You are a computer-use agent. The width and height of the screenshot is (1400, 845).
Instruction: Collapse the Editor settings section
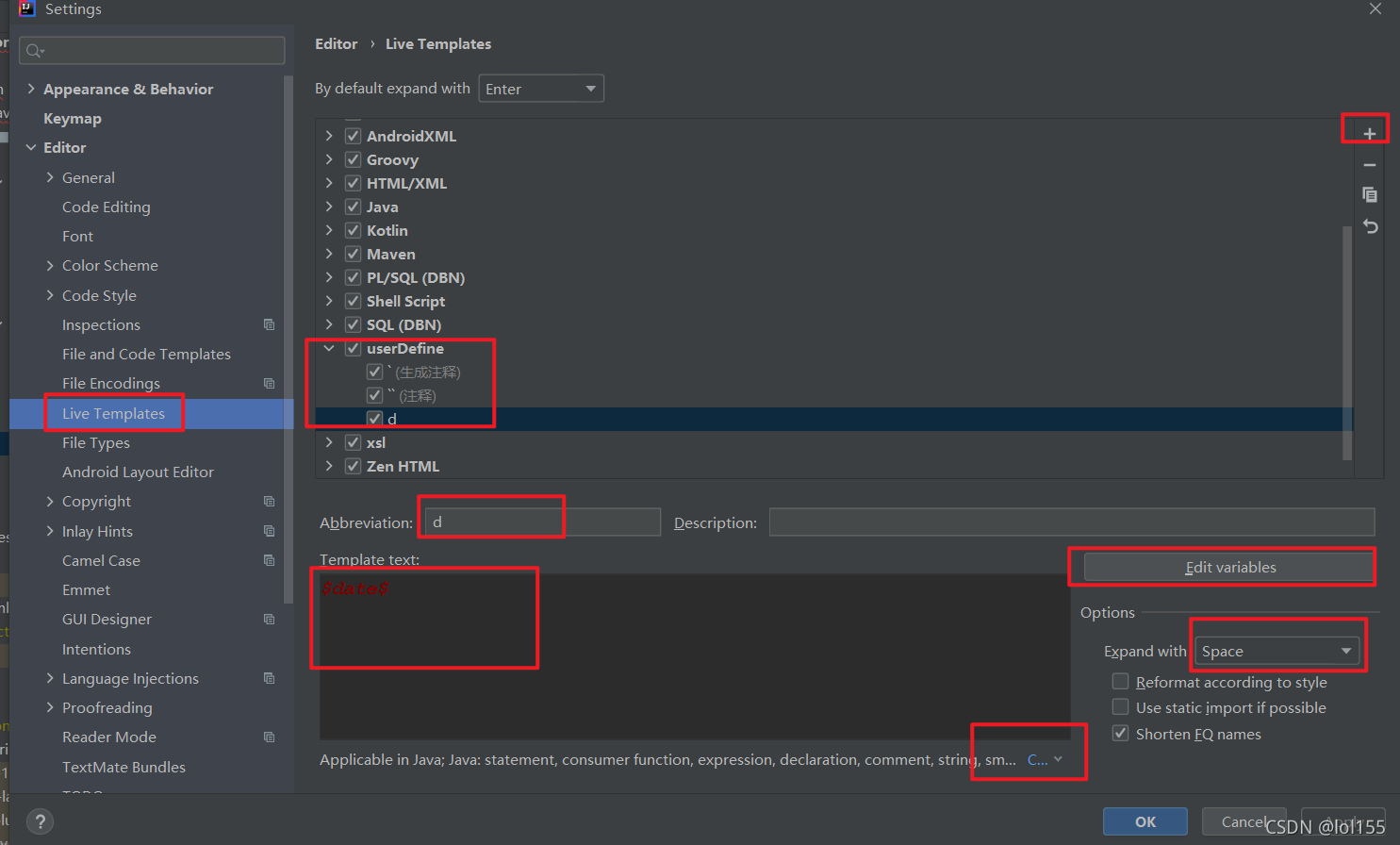point(31,147)
